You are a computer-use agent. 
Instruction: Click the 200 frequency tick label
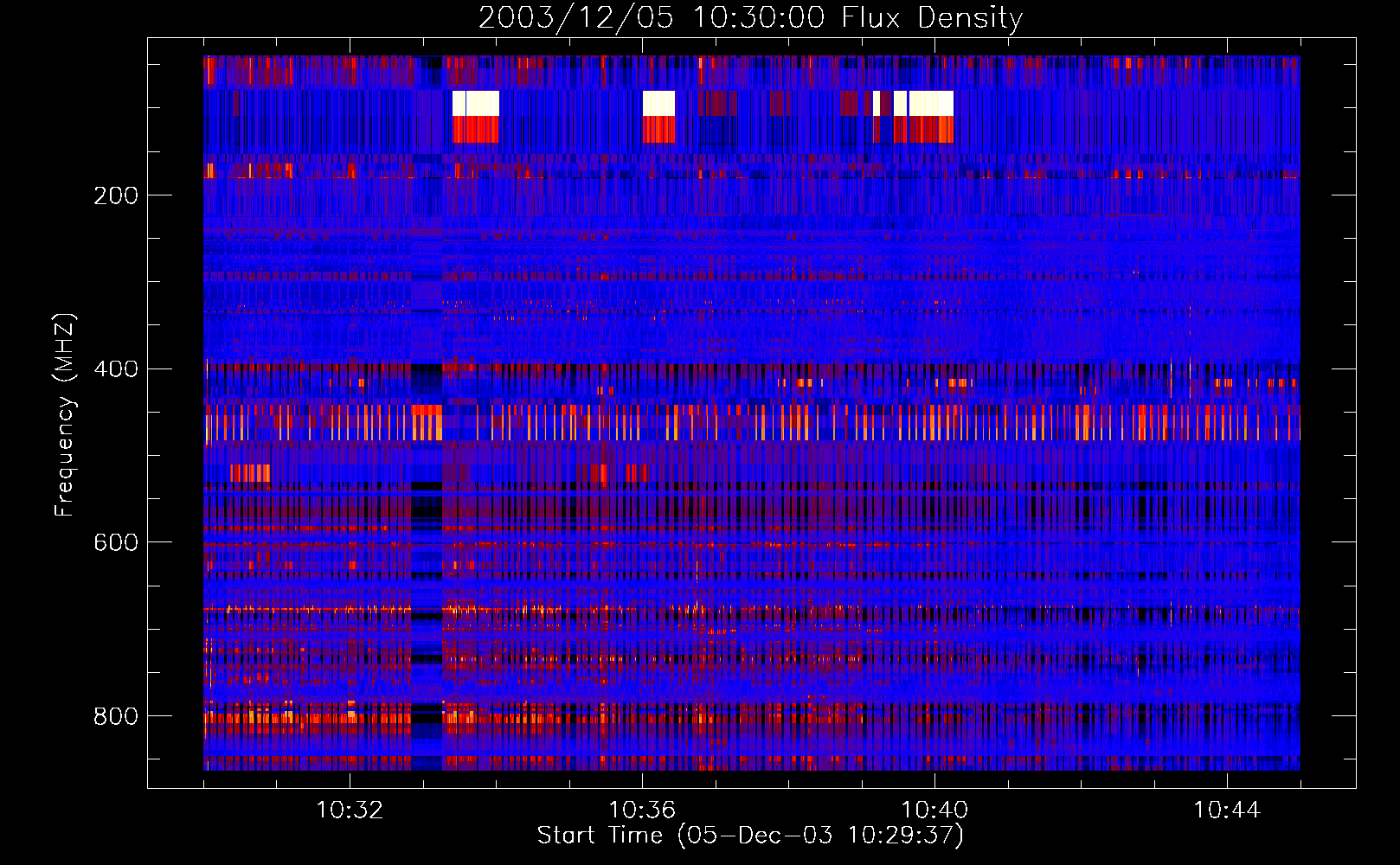pos(116,195)
